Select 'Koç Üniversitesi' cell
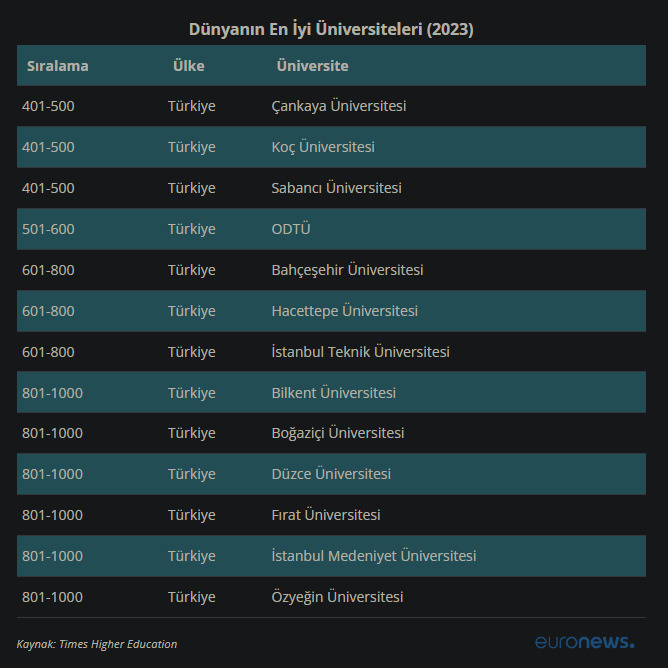This screenshot has width=668, height=668. tap(323, 147)
